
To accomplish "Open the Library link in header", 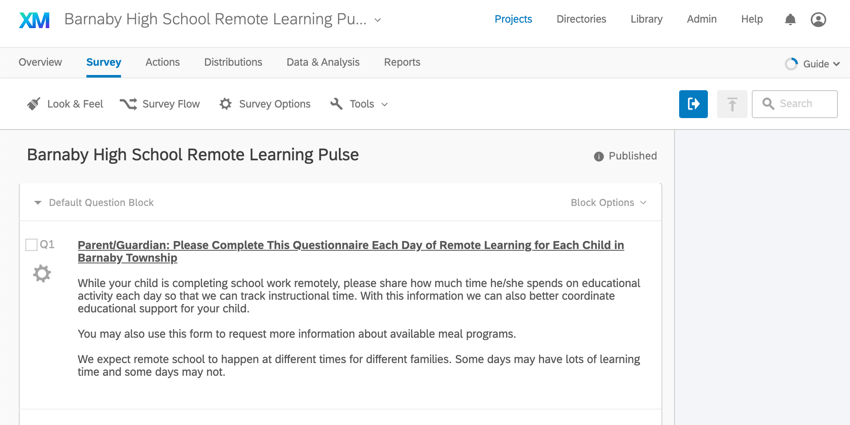I will coord(646,20).
